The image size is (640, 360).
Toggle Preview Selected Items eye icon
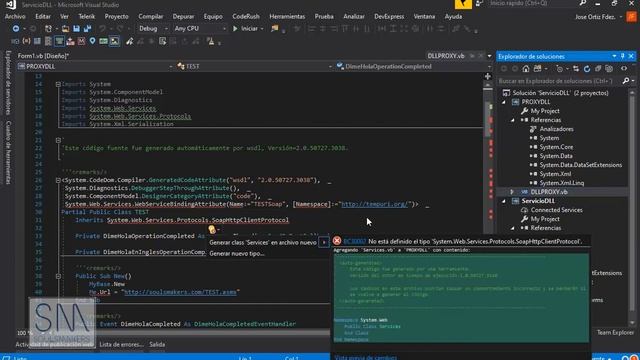[624, 69]
